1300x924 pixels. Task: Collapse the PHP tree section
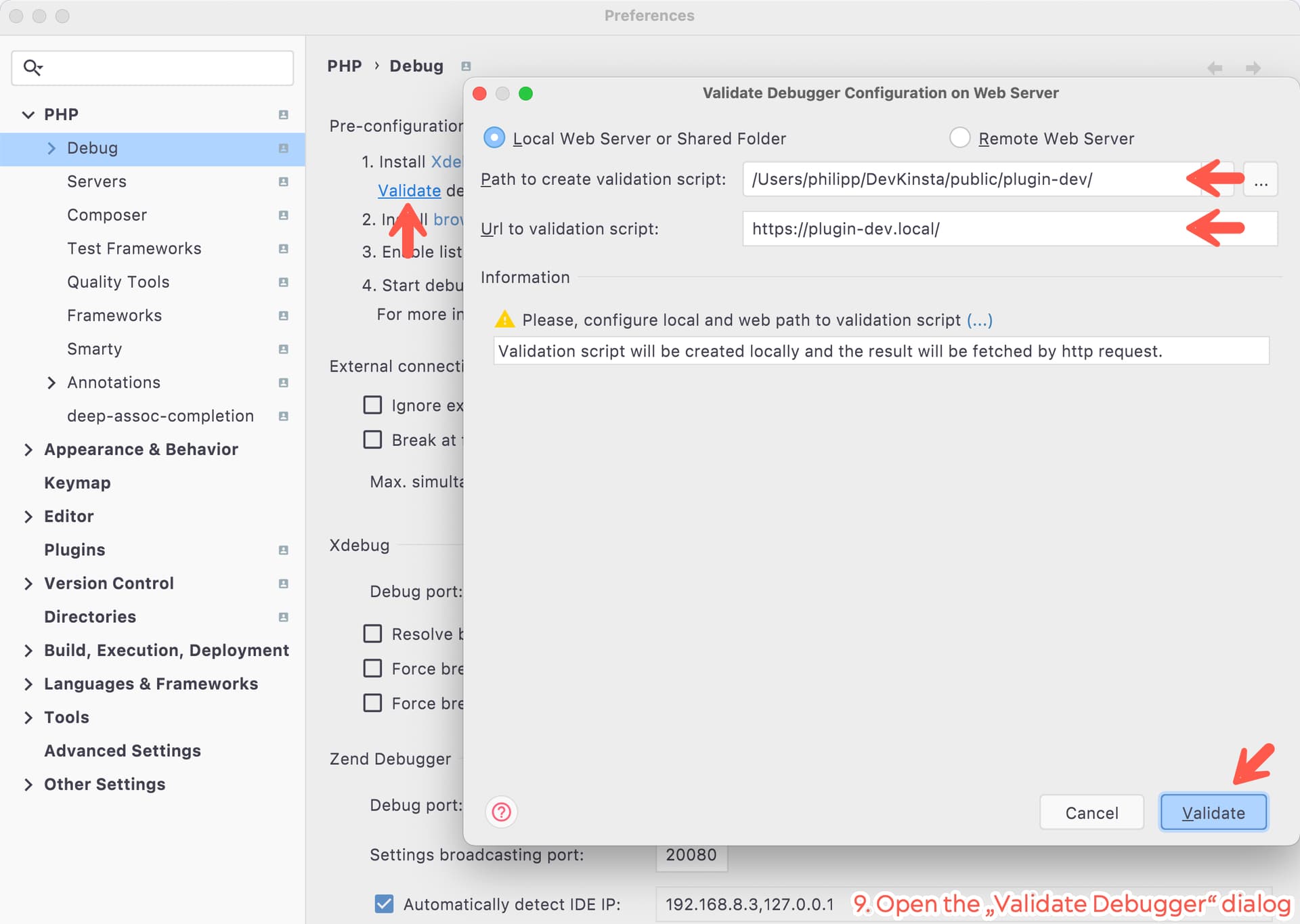[x=28, y=114]
